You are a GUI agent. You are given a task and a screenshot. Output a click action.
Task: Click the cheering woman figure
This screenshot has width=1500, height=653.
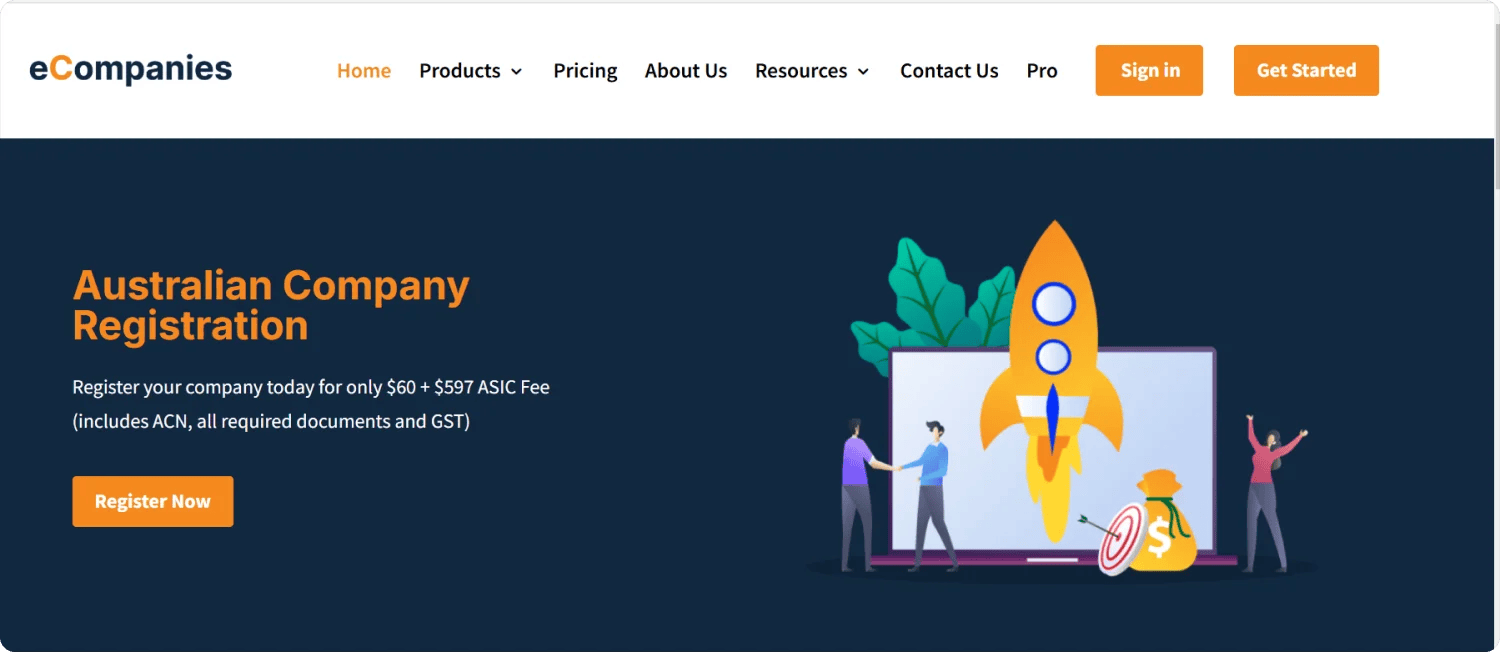(1273, 492)
